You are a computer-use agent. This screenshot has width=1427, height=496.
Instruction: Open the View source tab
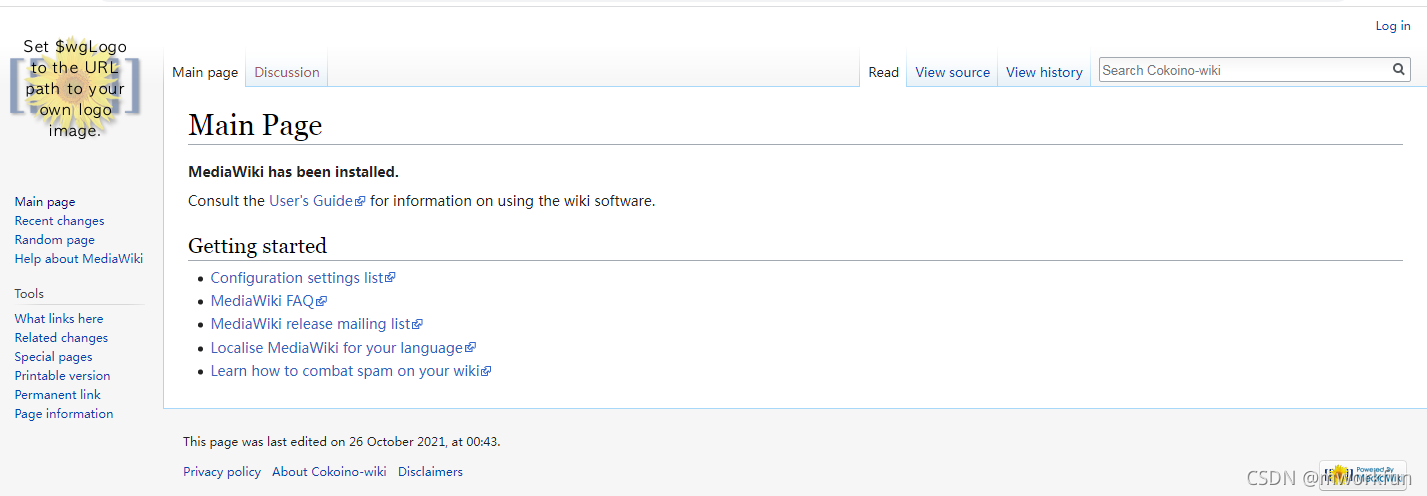(x=952, y=72)
